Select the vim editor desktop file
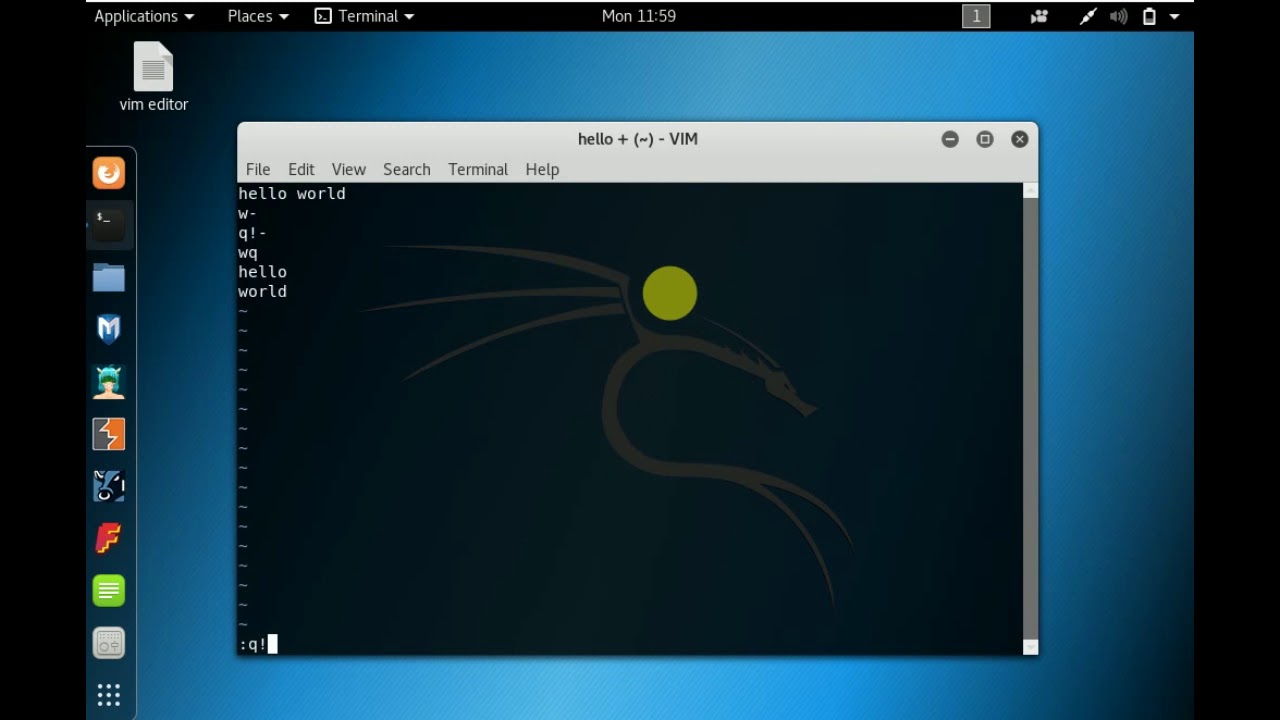 [x=153, y=77]
